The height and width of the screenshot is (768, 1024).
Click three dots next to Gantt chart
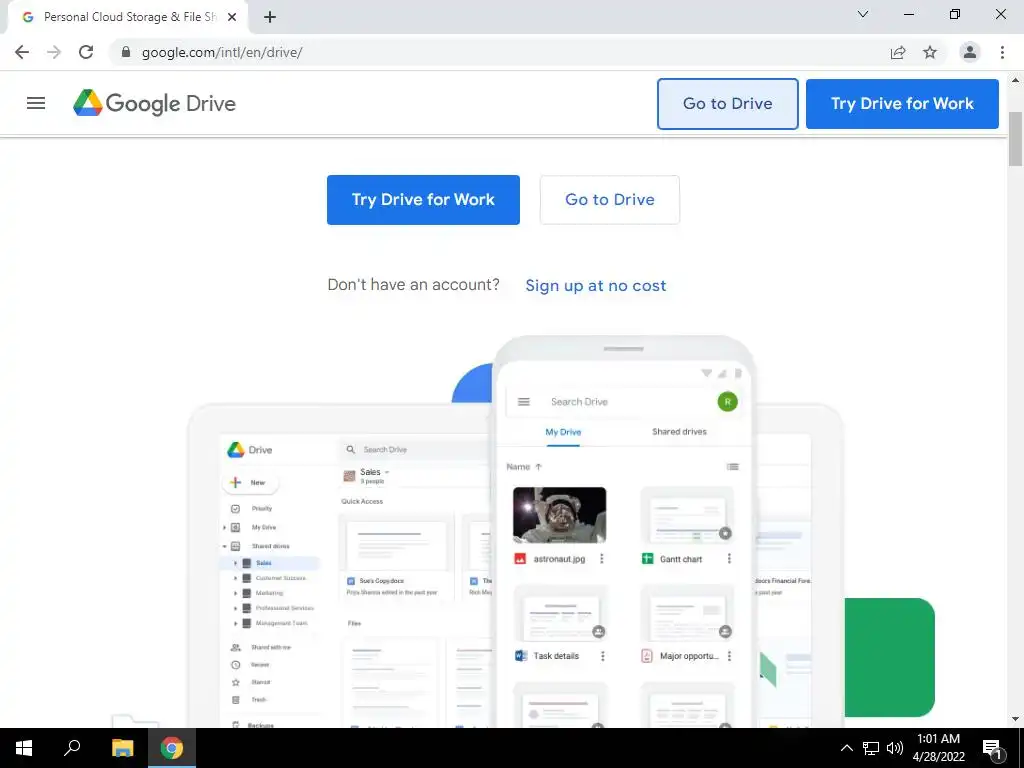click(x=729, y=559)
